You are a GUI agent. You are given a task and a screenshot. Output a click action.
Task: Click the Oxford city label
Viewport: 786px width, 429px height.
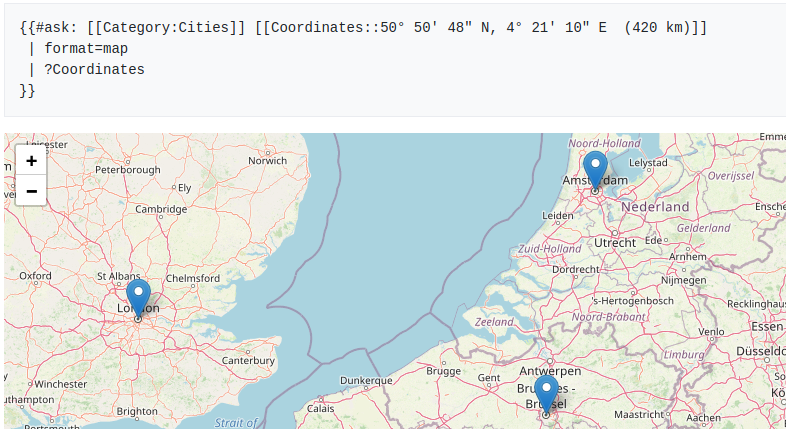point(35,276)
